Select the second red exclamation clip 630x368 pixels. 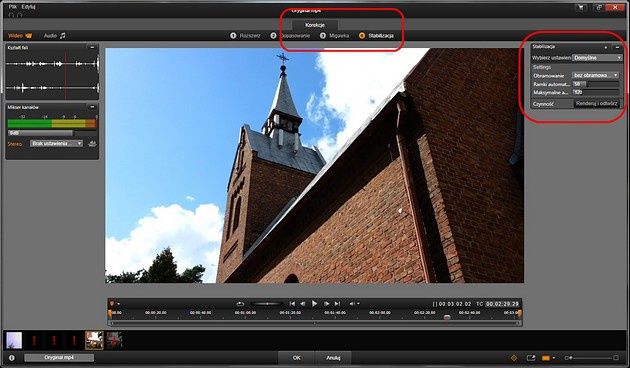point(54,341)
